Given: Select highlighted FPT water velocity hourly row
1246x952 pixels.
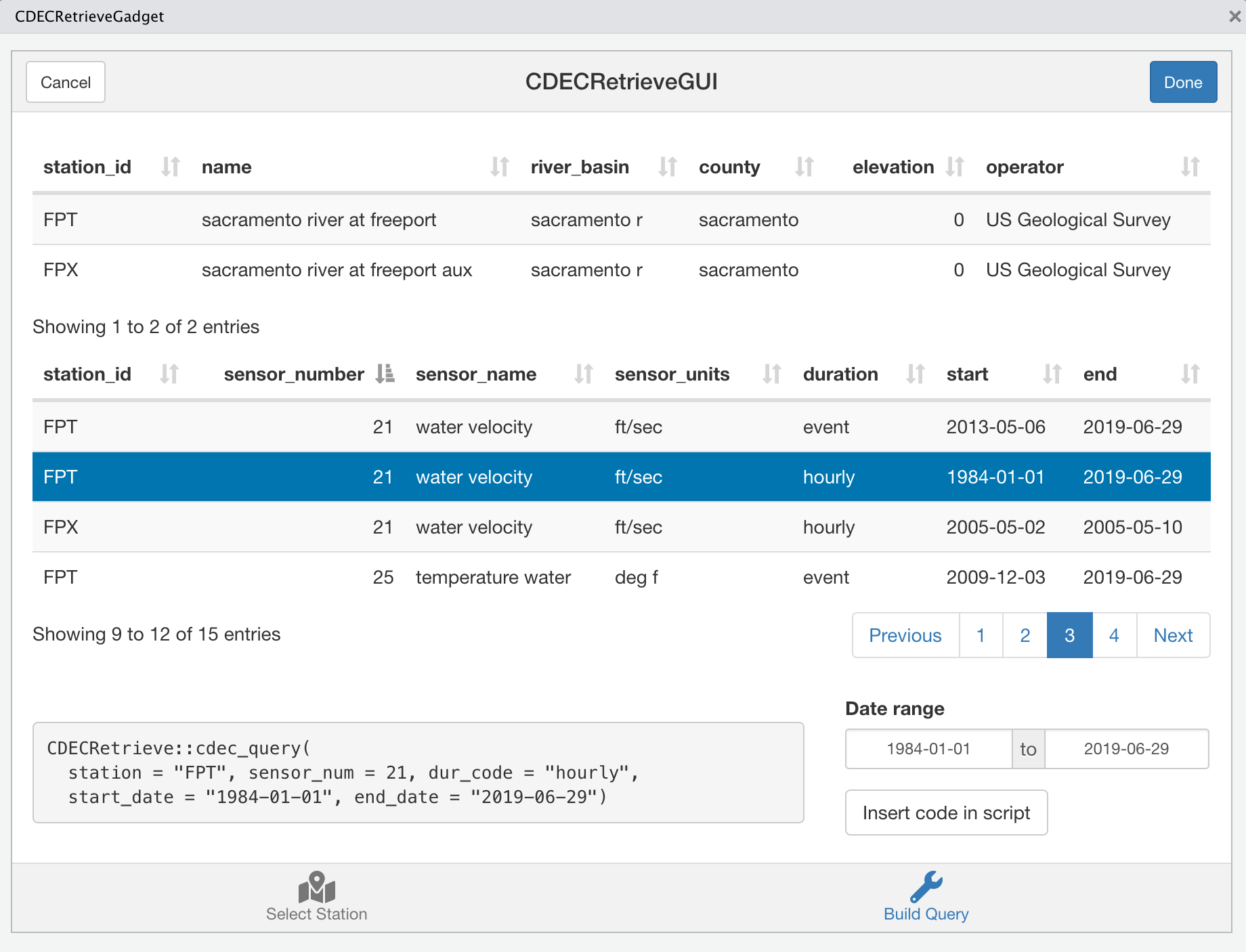Looking at the screenshot, I should [622, 477].
